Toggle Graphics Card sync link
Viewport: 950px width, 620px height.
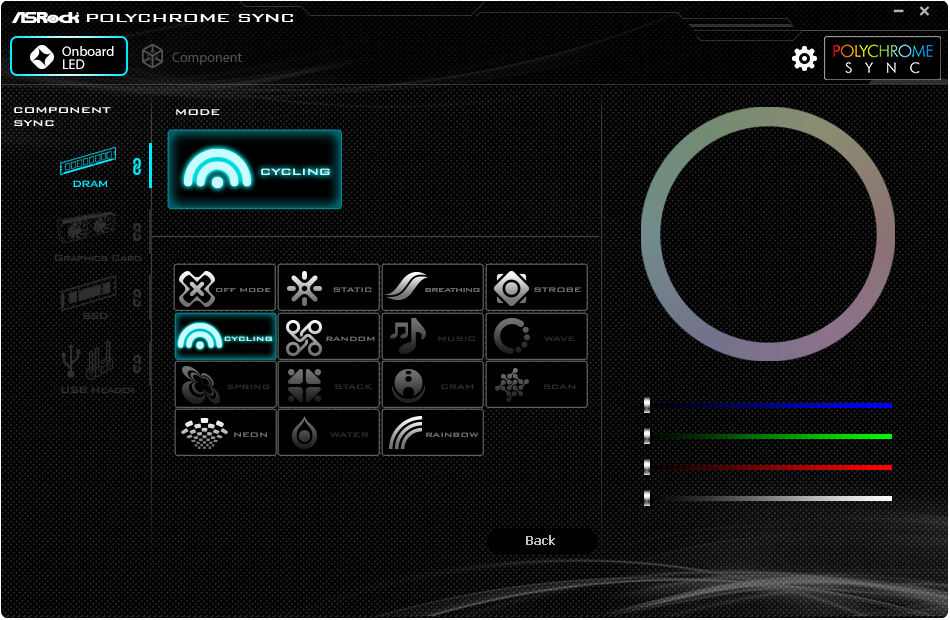click(x=137, y=232)
